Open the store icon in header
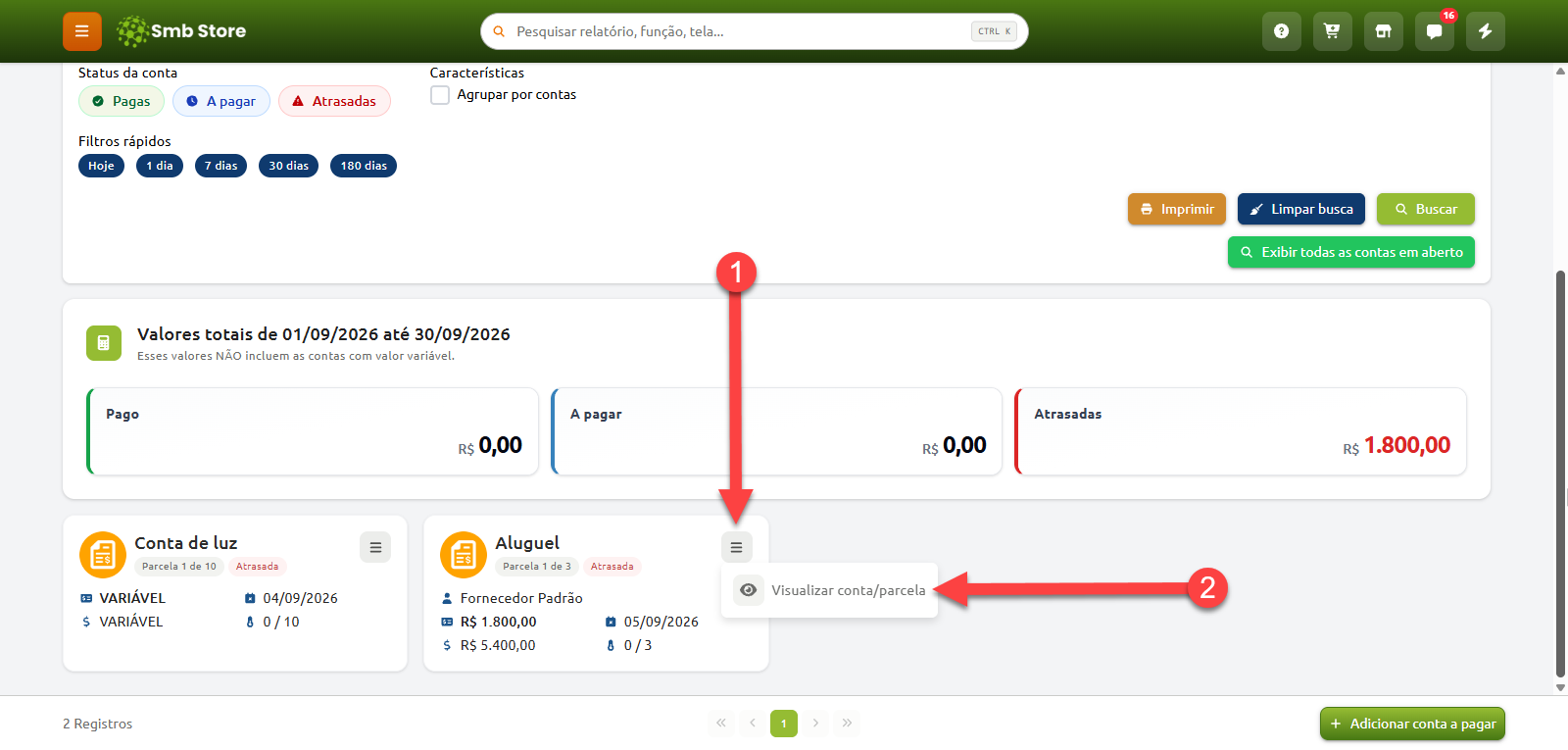The height and width of the screenshot is (750, 1568). pos(1383,31)
